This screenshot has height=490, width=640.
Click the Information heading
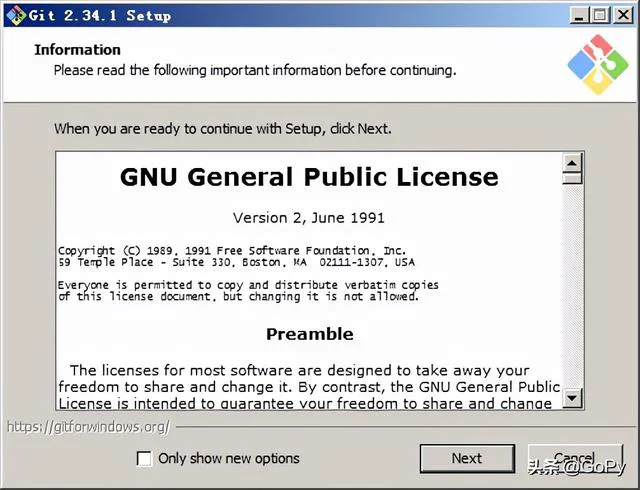[x=77, y=50]
